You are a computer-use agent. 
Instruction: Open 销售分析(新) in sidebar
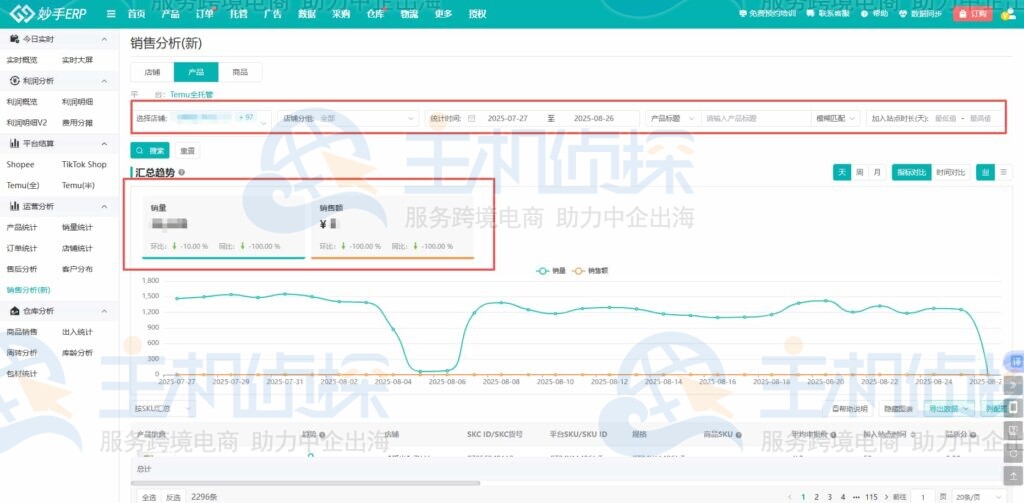point(29,290)
